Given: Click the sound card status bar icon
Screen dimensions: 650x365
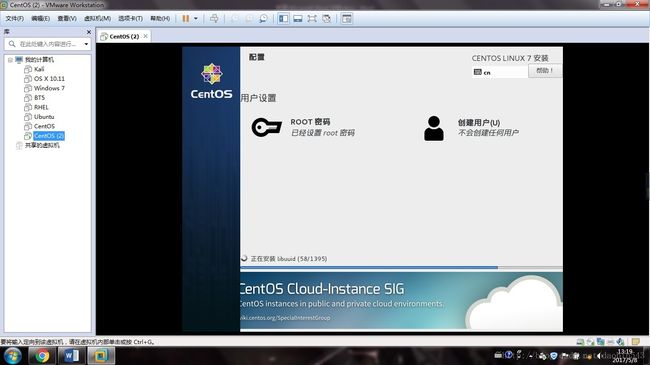Looking at the screenshot, I should coord(620,342).
